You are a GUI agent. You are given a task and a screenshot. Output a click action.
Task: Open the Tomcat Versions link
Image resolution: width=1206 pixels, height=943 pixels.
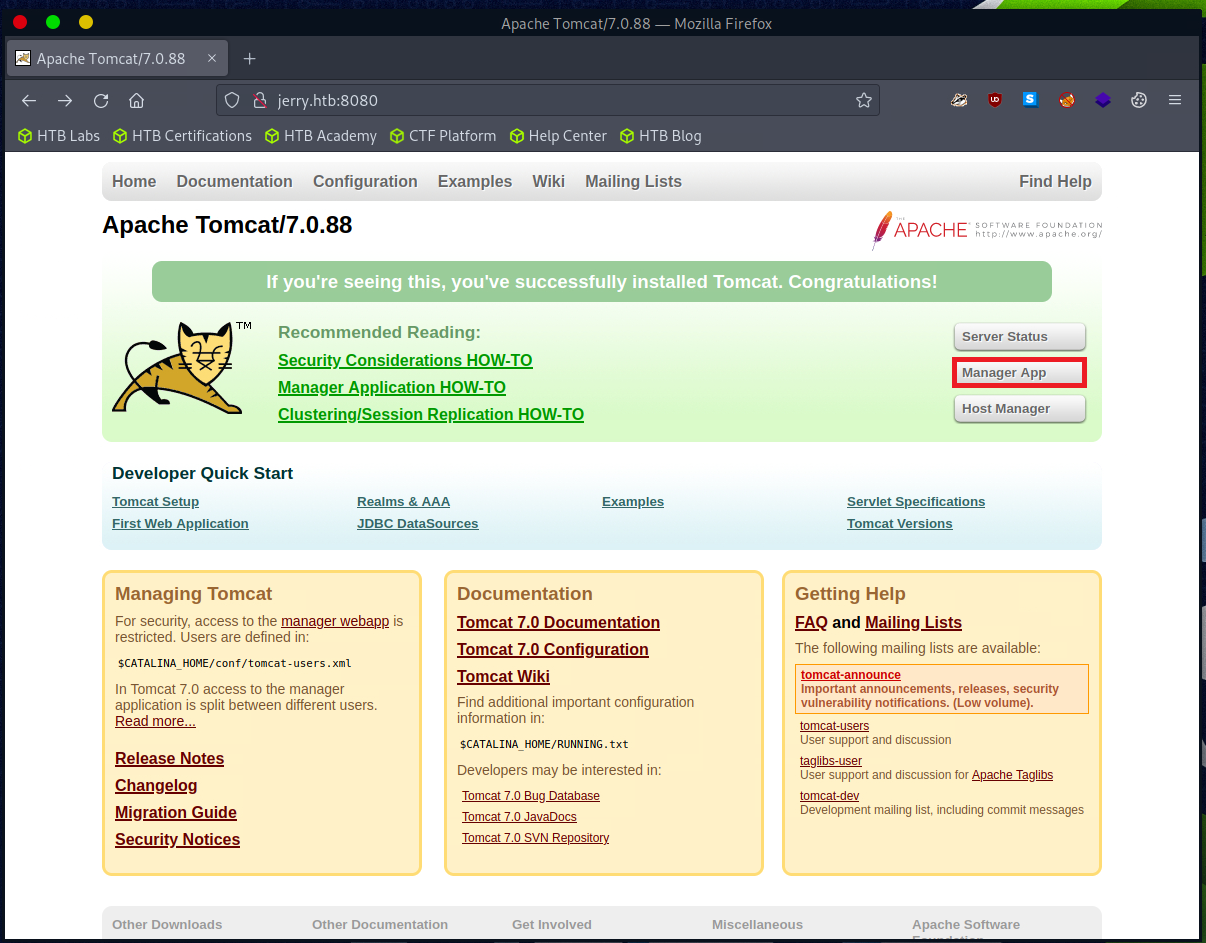point(899,524)
